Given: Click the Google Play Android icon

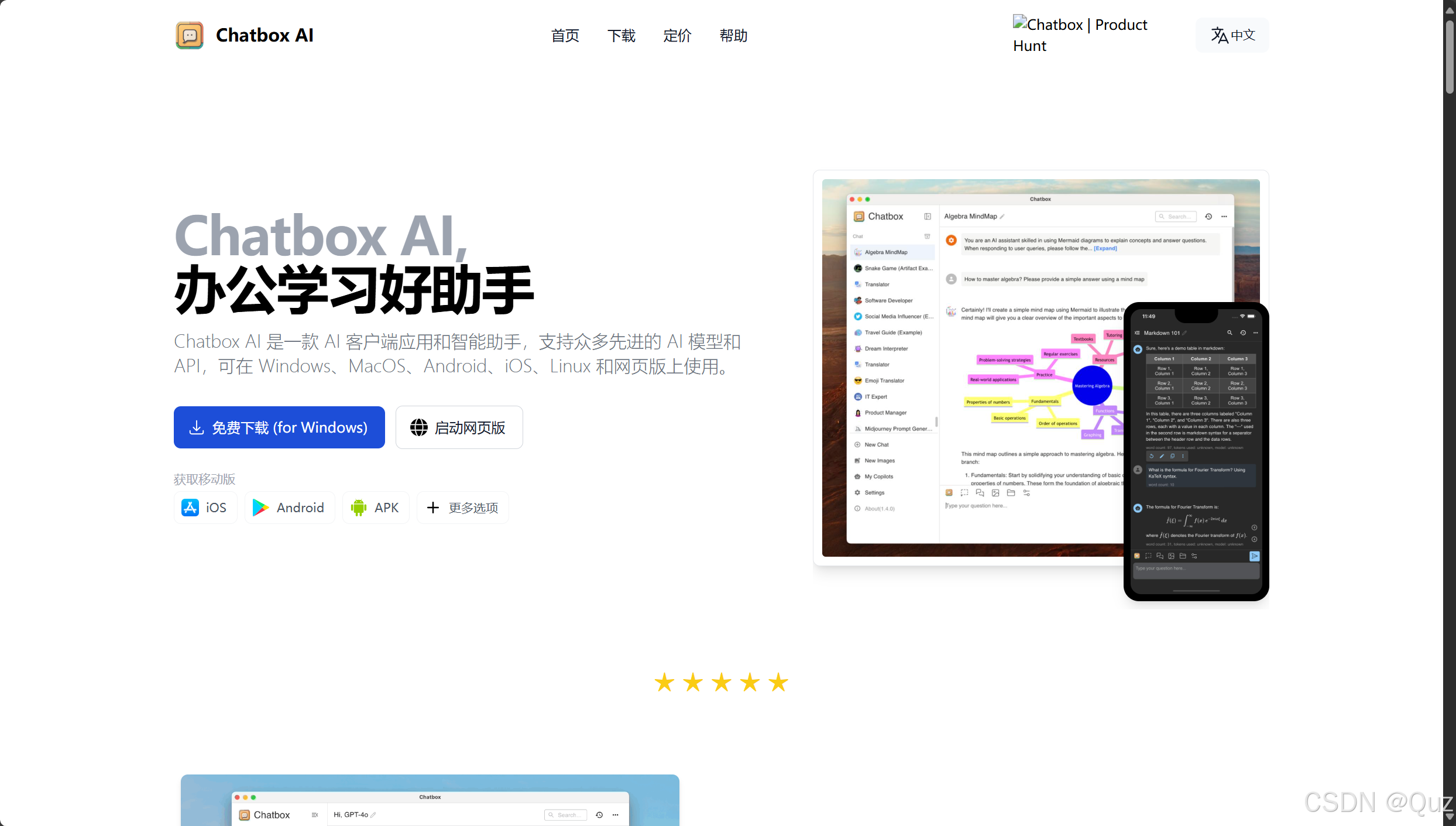Looking at the screenshot, I should click(260, 508).
